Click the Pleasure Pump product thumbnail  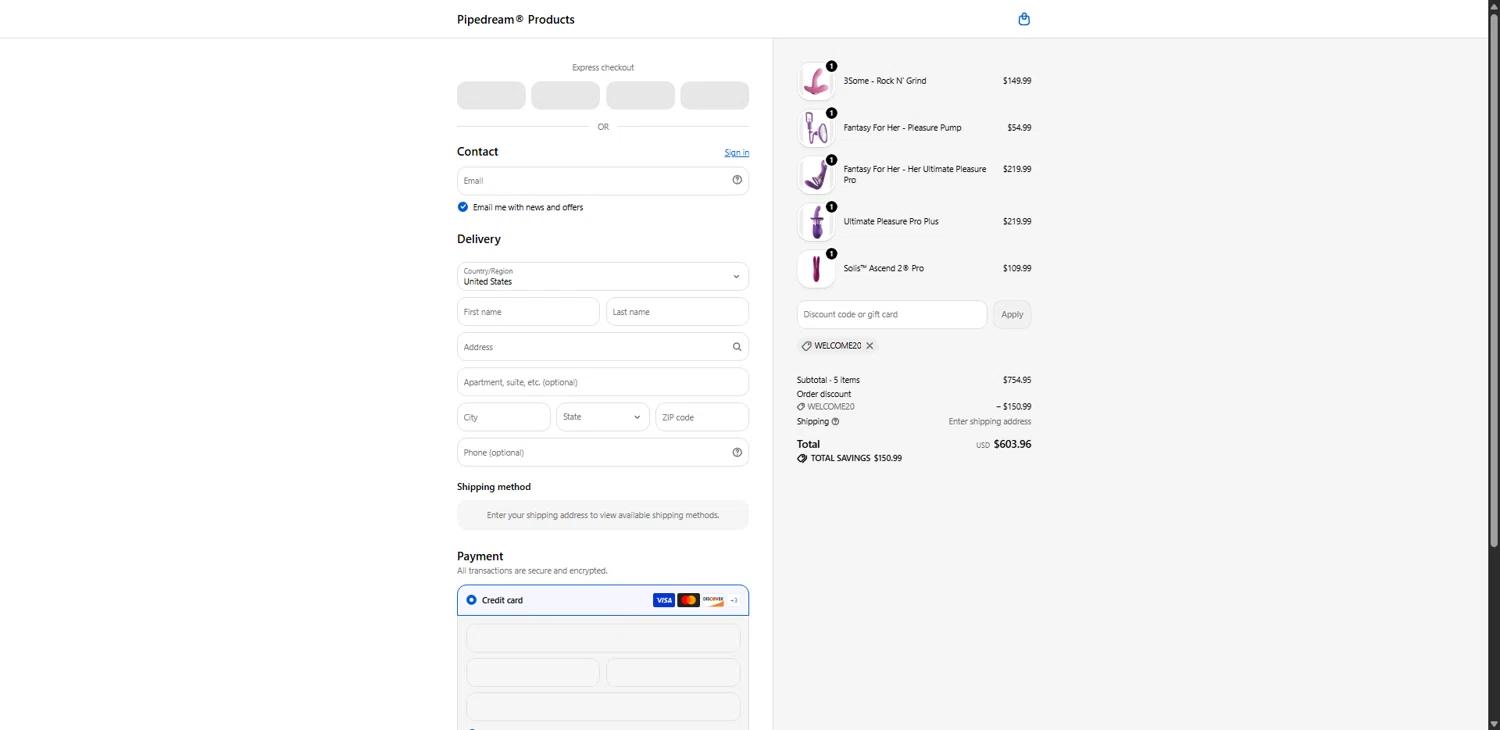(816, 128)
